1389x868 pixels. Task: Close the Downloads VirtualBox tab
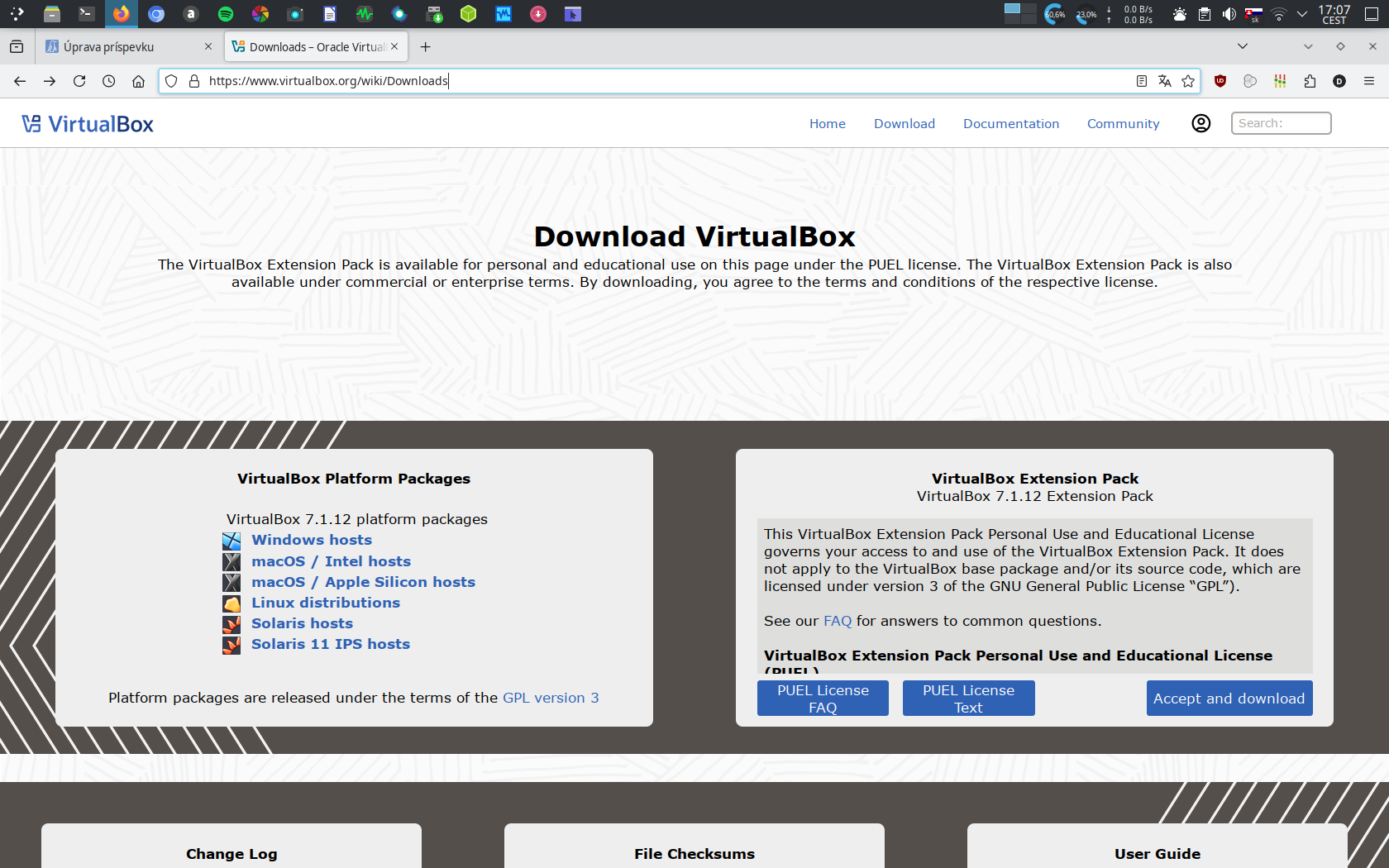coord(394,47)
